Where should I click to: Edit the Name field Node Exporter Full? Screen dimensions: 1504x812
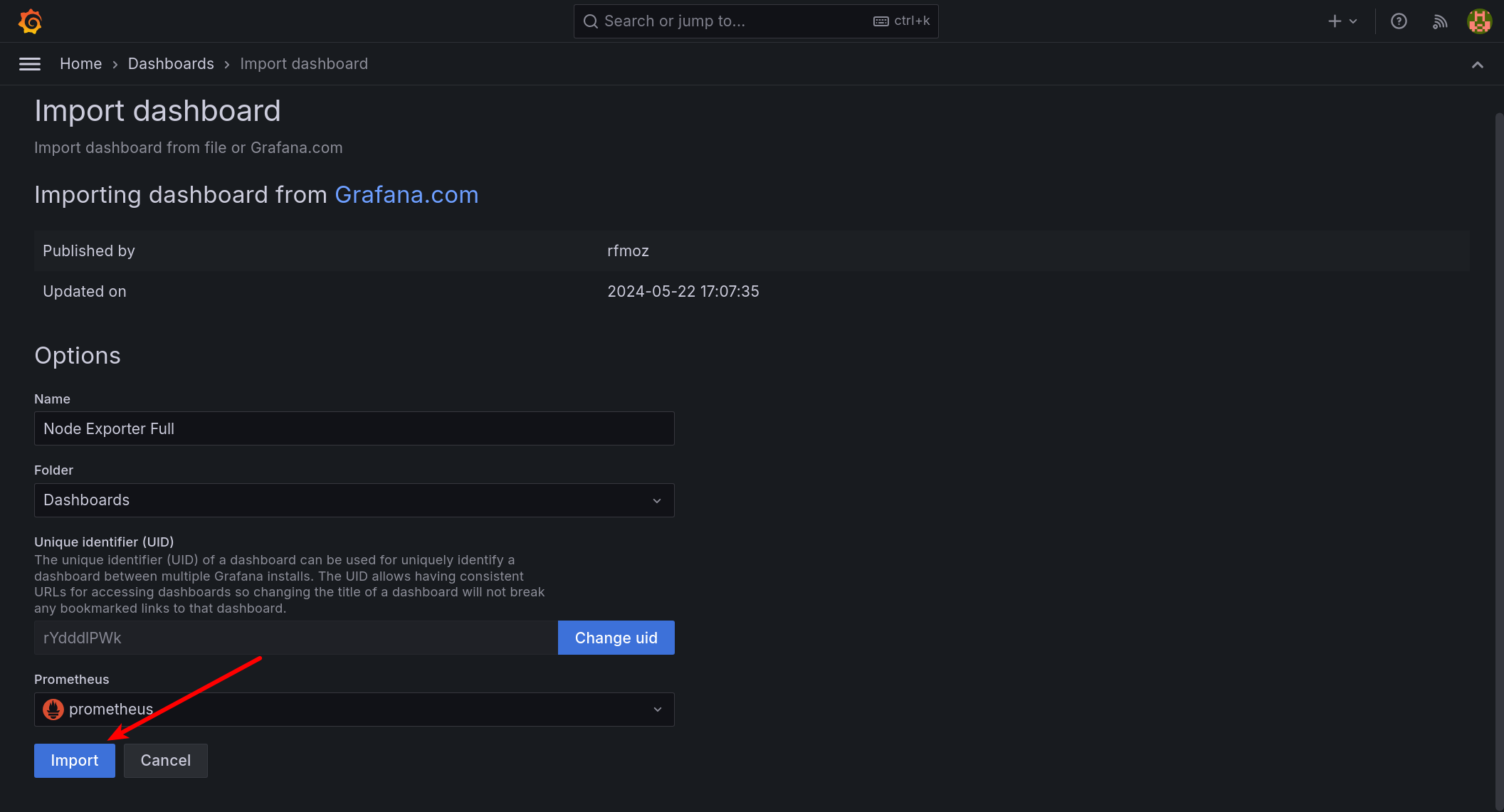(x=354, y=428)
